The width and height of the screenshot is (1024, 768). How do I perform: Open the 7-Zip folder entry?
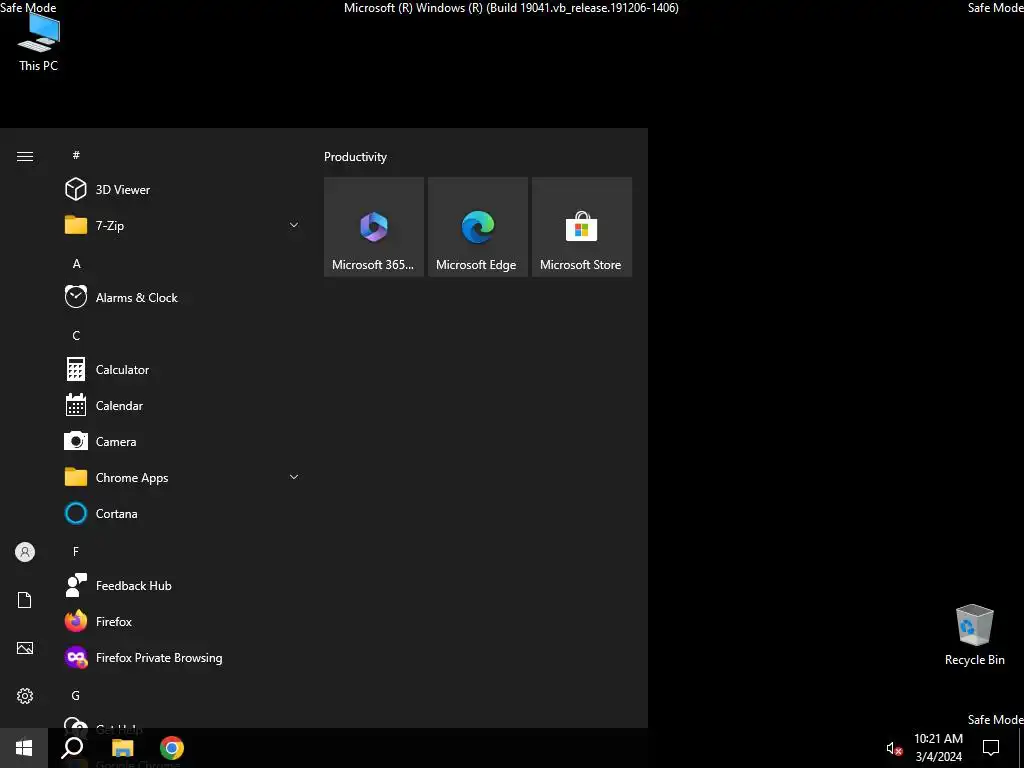coord(181,225)
